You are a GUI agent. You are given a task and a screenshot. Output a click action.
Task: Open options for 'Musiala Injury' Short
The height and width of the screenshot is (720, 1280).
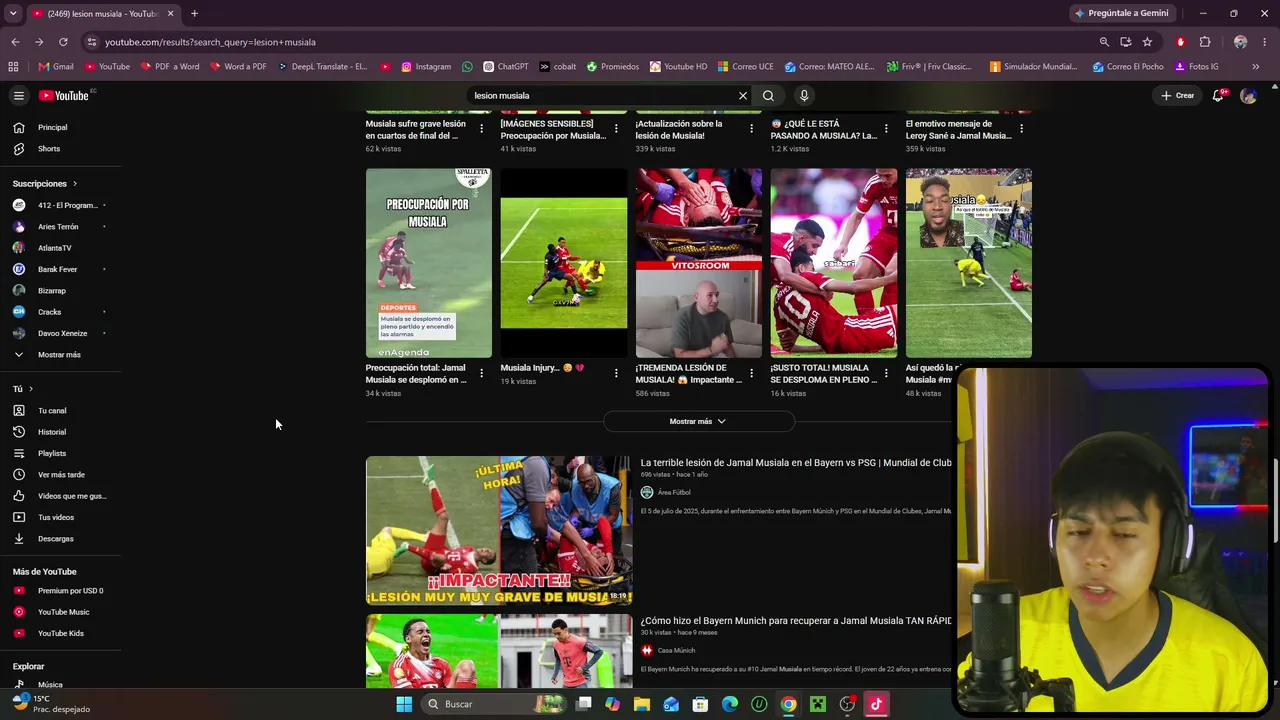coord(616,373)
